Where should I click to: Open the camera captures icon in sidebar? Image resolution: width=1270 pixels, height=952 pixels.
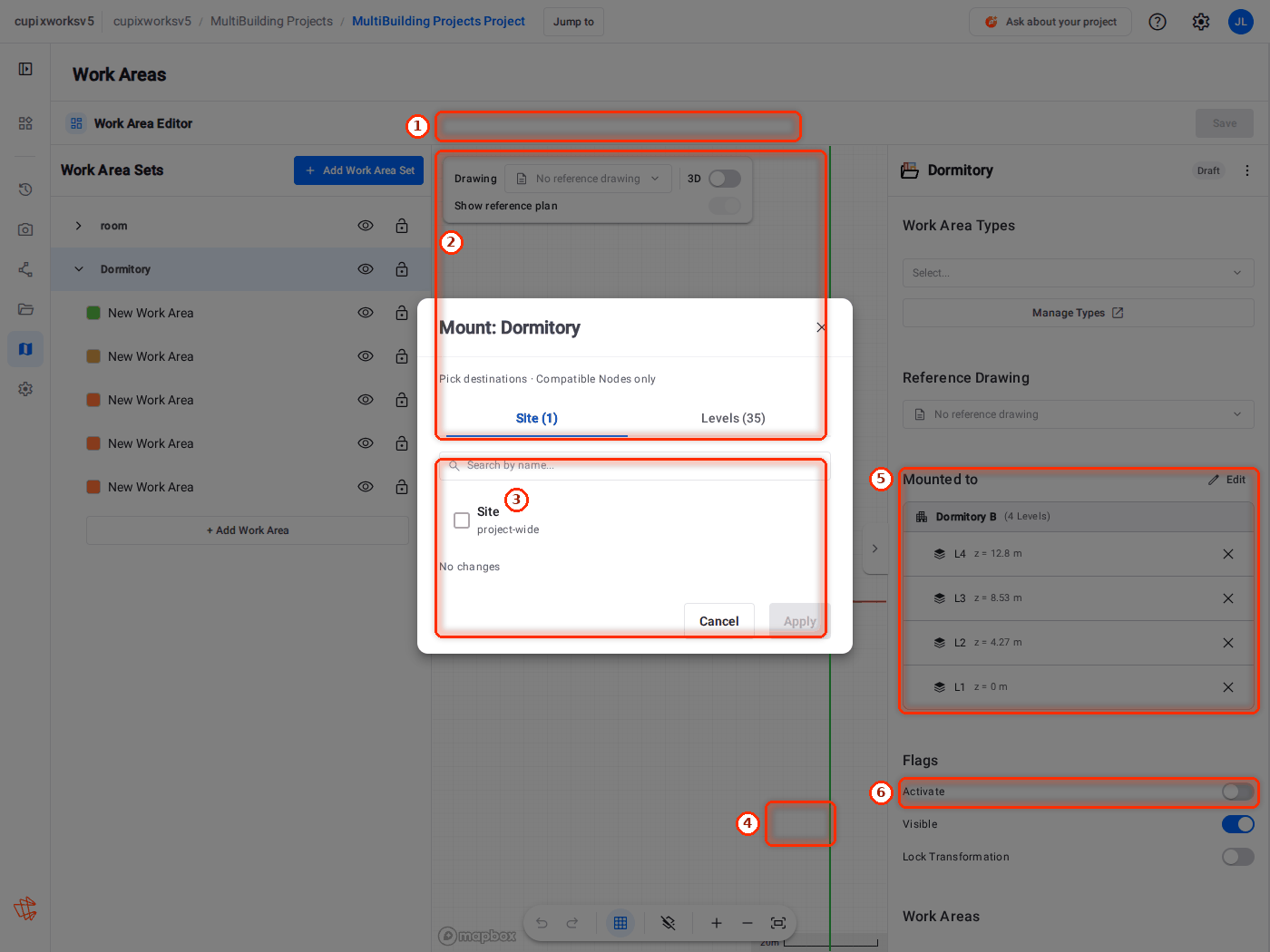click(x=25, y=229)
